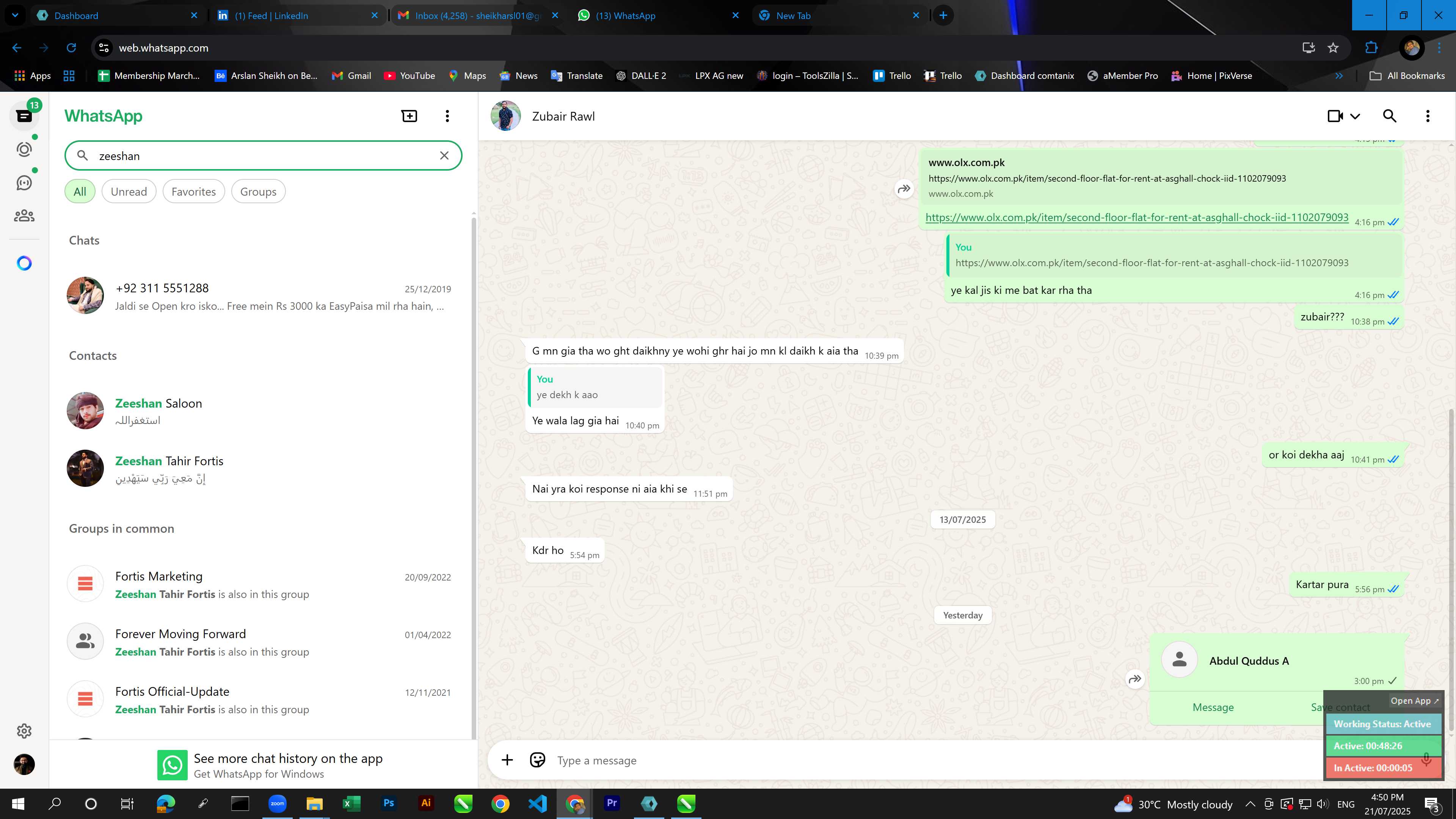Expand the call options dropdown arrow

1356,116
